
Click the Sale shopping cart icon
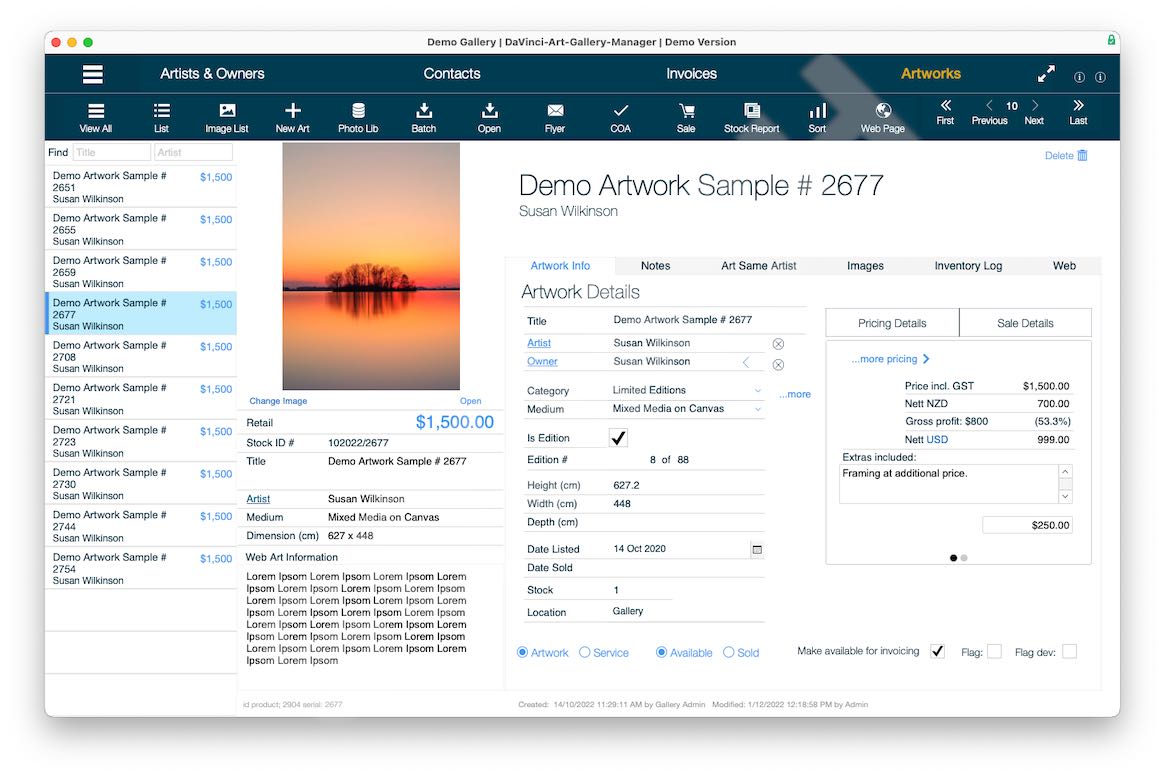tap(686, 111)
